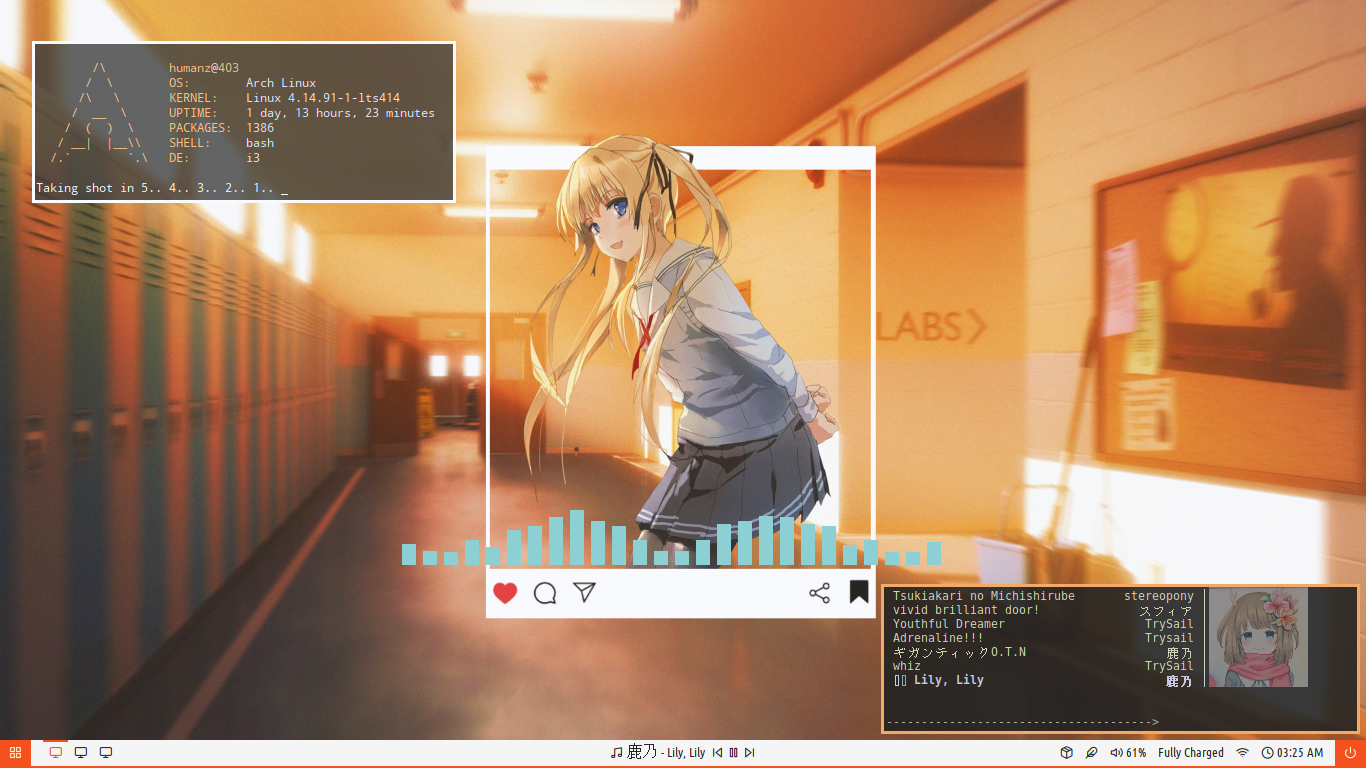
Task: Select whiz in playlist
Action: [907, 666]
